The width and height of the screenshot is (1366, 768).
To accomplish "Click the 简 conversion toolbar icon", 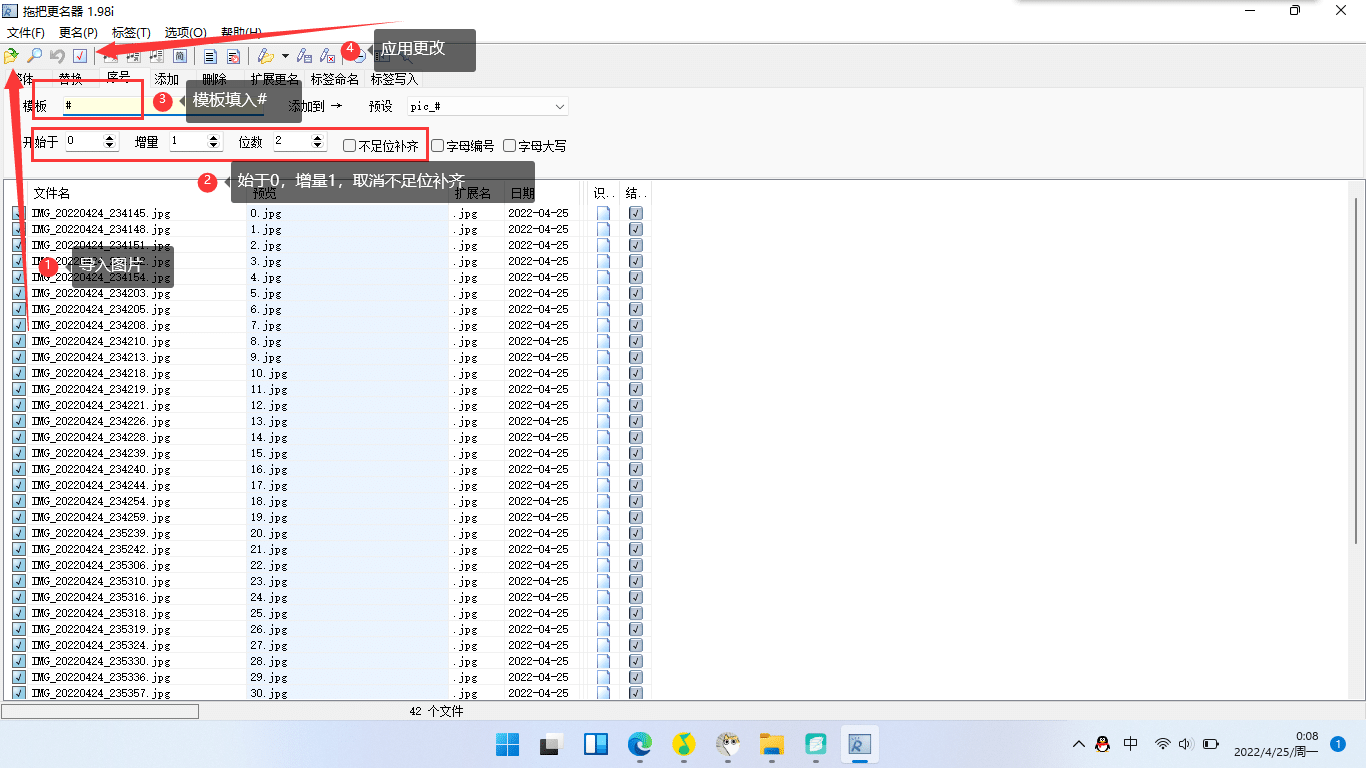I will point(180,56).
